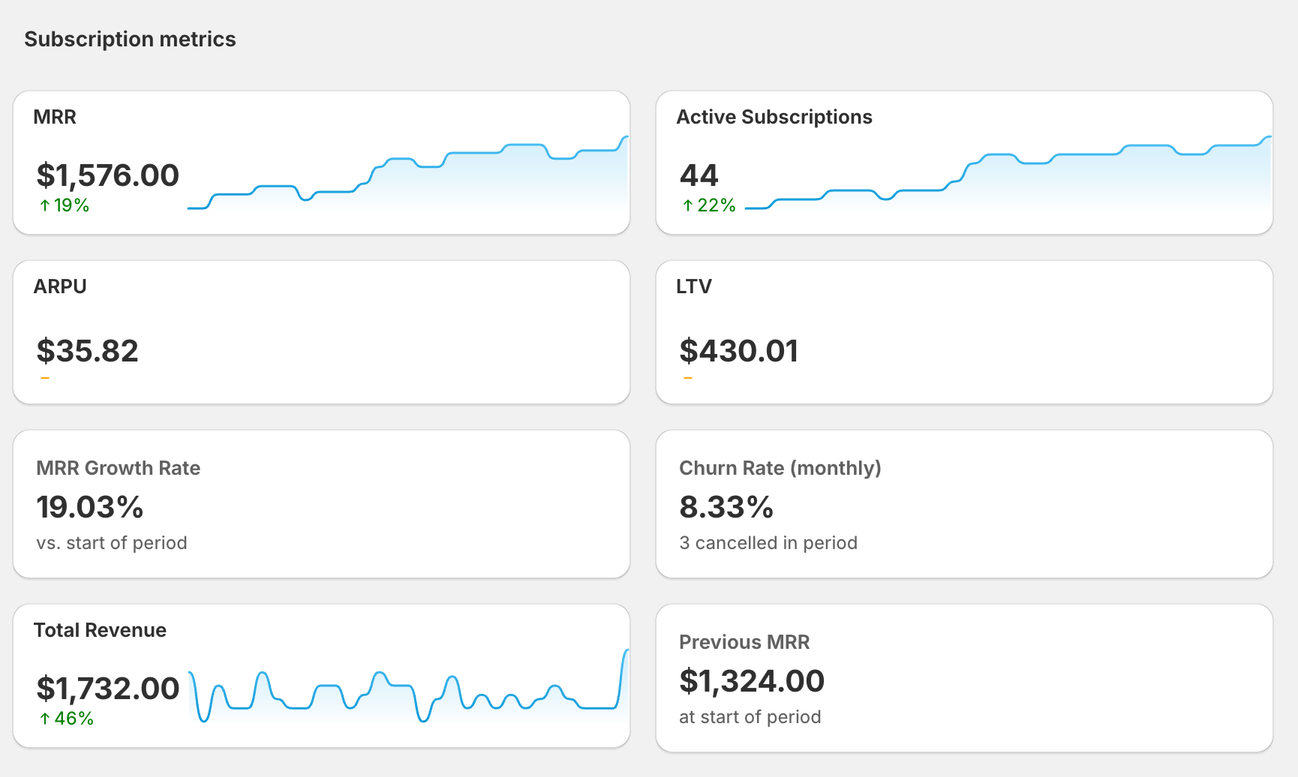
Task: Select the $1,324.00 previous MRR value
Action: pyautogui.click(x=752, y=681)
